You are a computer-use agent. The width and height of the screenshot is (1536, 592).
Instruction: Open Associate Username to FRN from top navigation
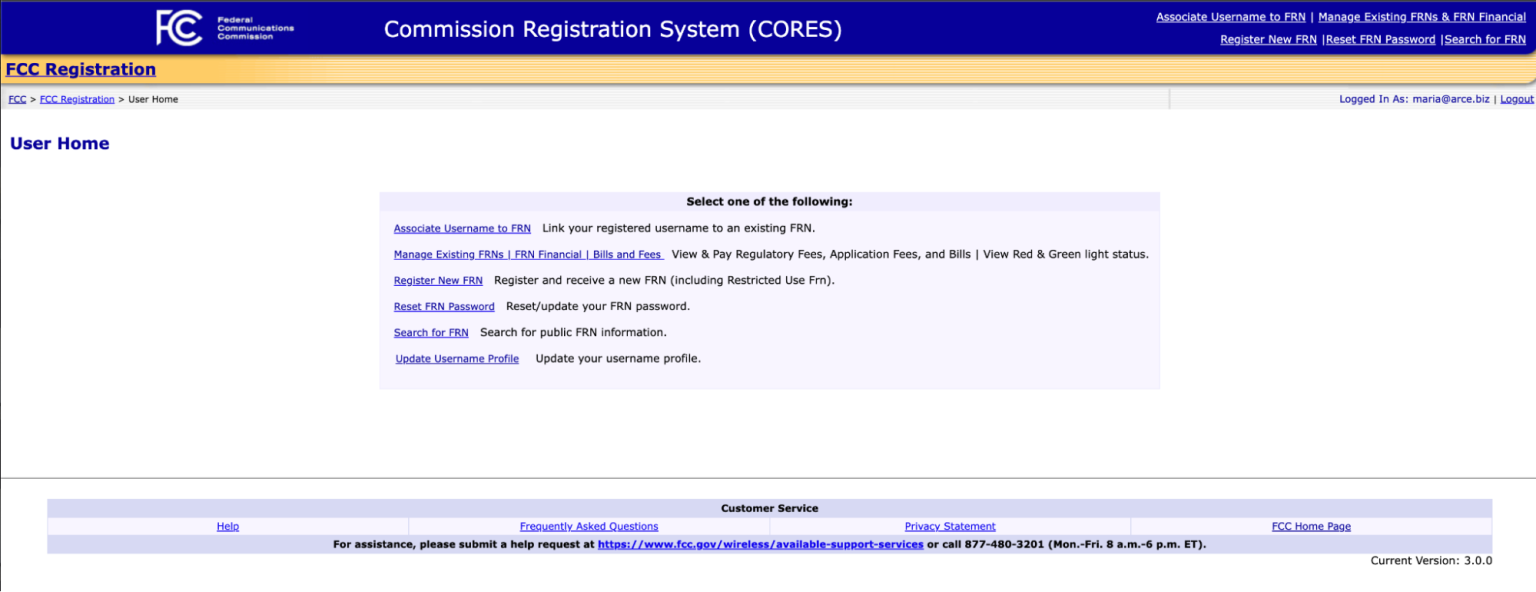[1230, 16]
